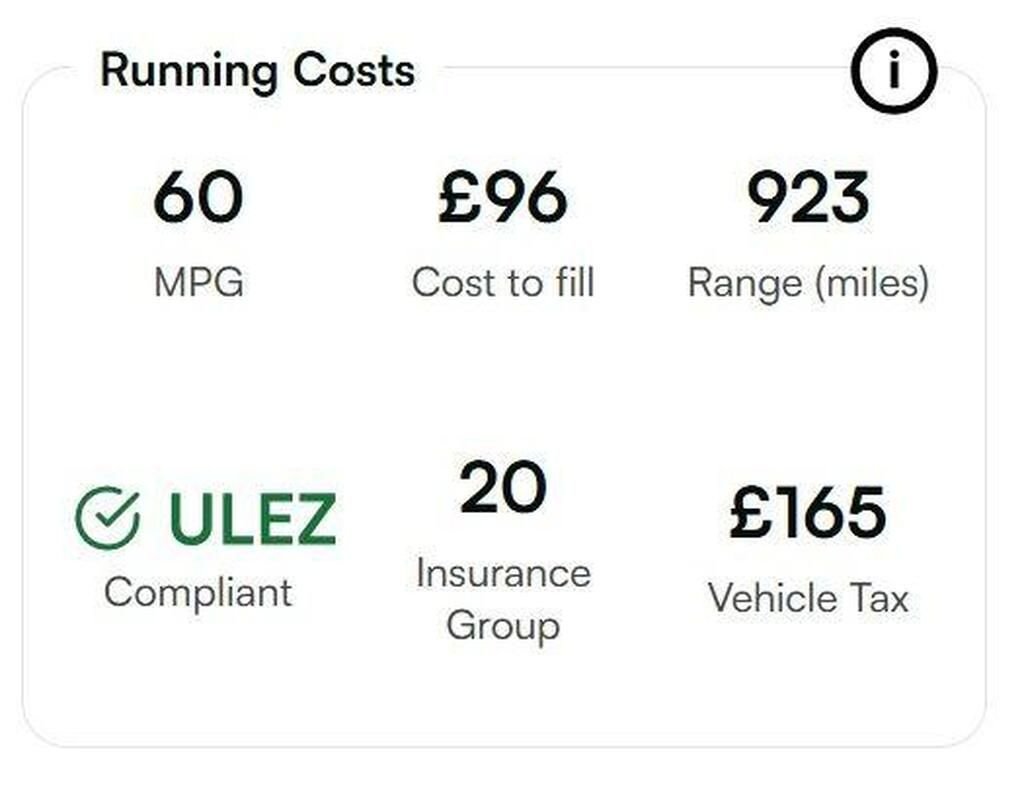
Task: Click the word Insurance
Action: 503,573
